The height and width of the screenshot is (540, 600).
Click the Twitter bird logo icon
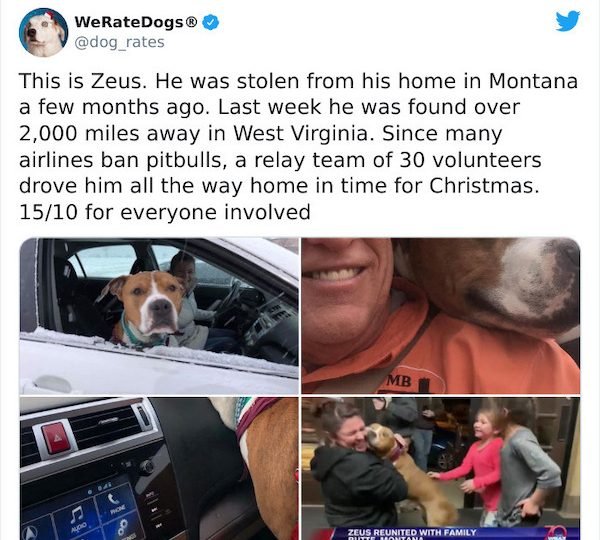tap(568, 21)
